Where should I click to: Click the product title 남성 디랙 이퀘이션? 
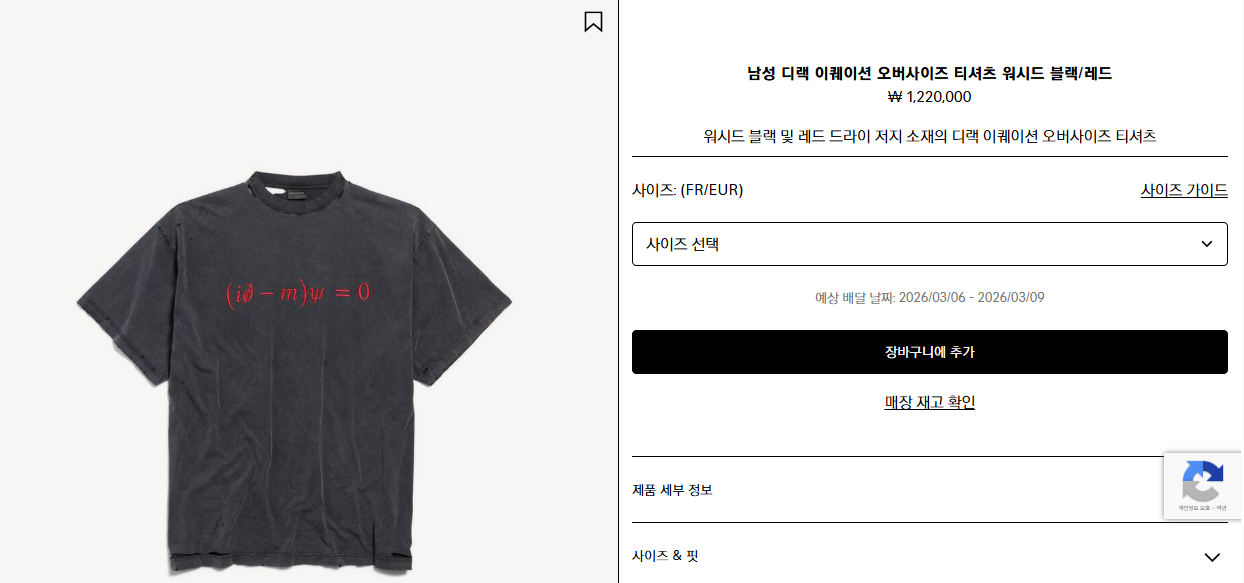(929, 73)
